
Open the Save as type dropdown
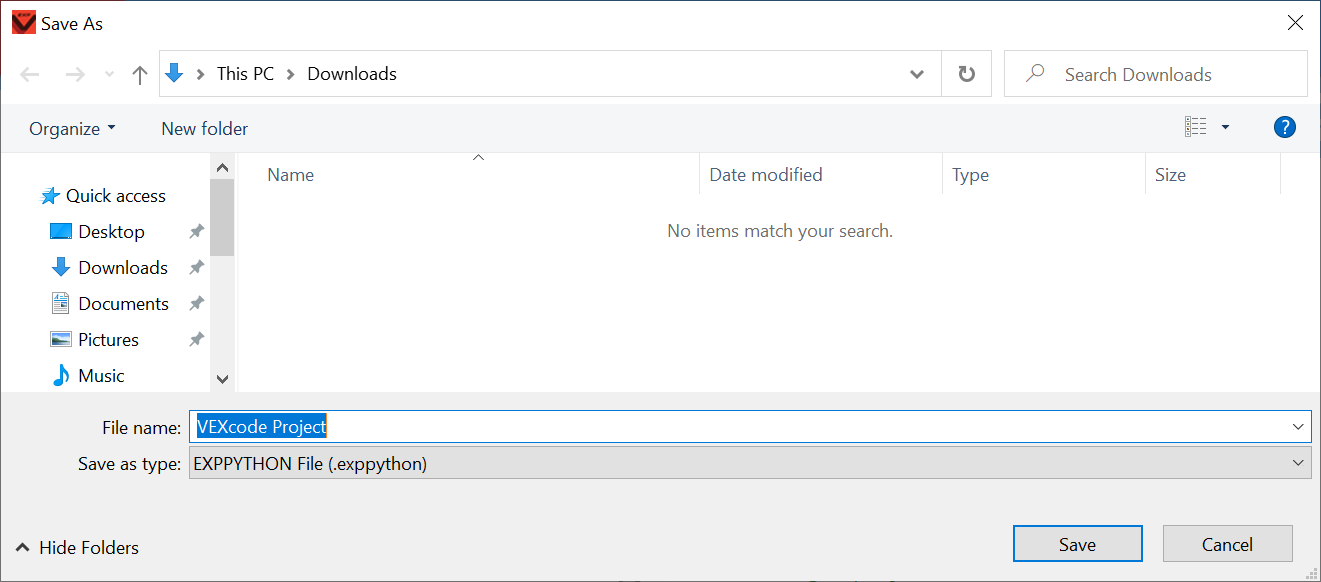[750, 463]
